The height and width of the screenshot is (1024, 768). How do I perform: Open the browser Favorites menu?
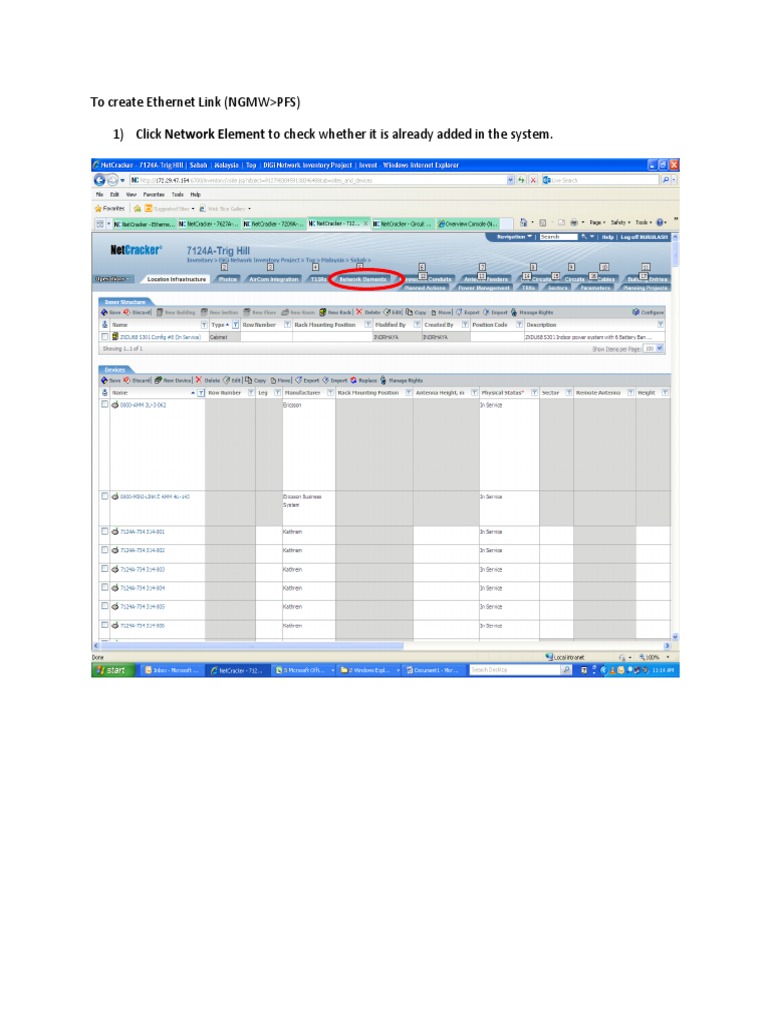153,195
